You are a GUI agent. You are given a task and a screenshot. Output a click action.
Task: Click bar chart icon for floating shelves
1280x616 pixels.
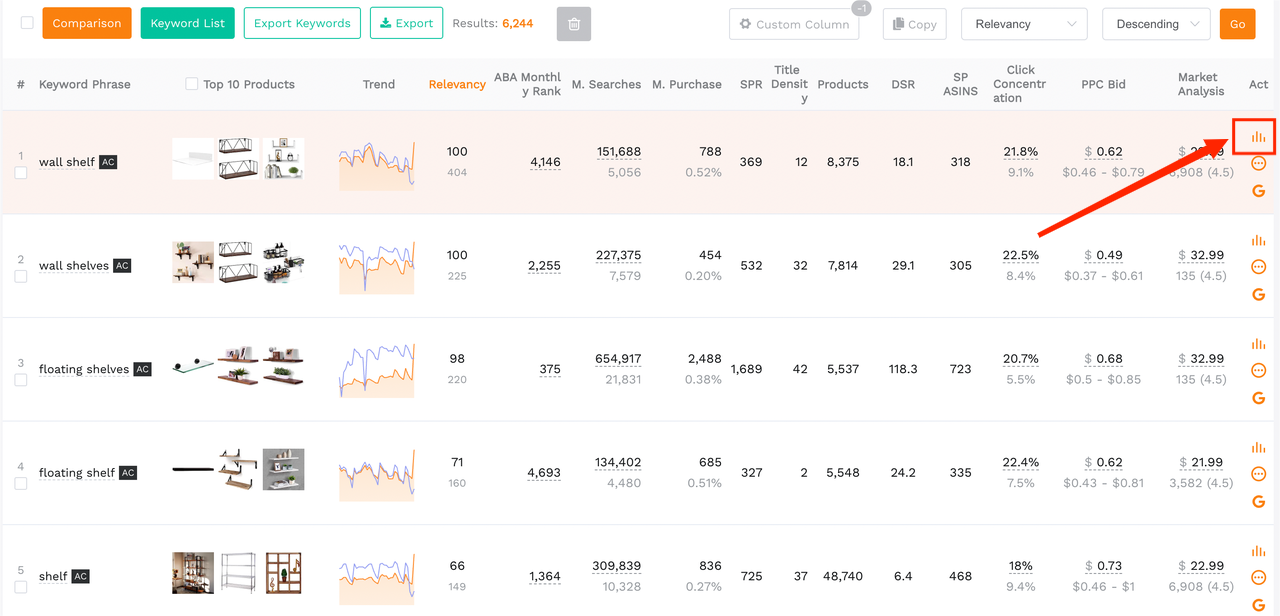coord(1258,344)
